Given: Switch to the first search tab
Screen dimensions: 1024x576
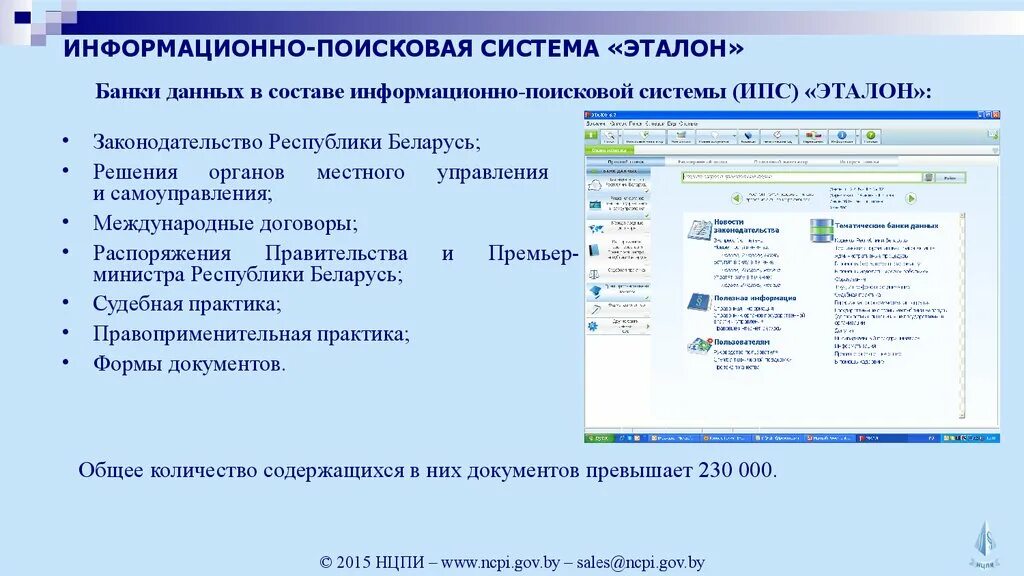Looking at the screenshot, I should [x=625, y=161].
